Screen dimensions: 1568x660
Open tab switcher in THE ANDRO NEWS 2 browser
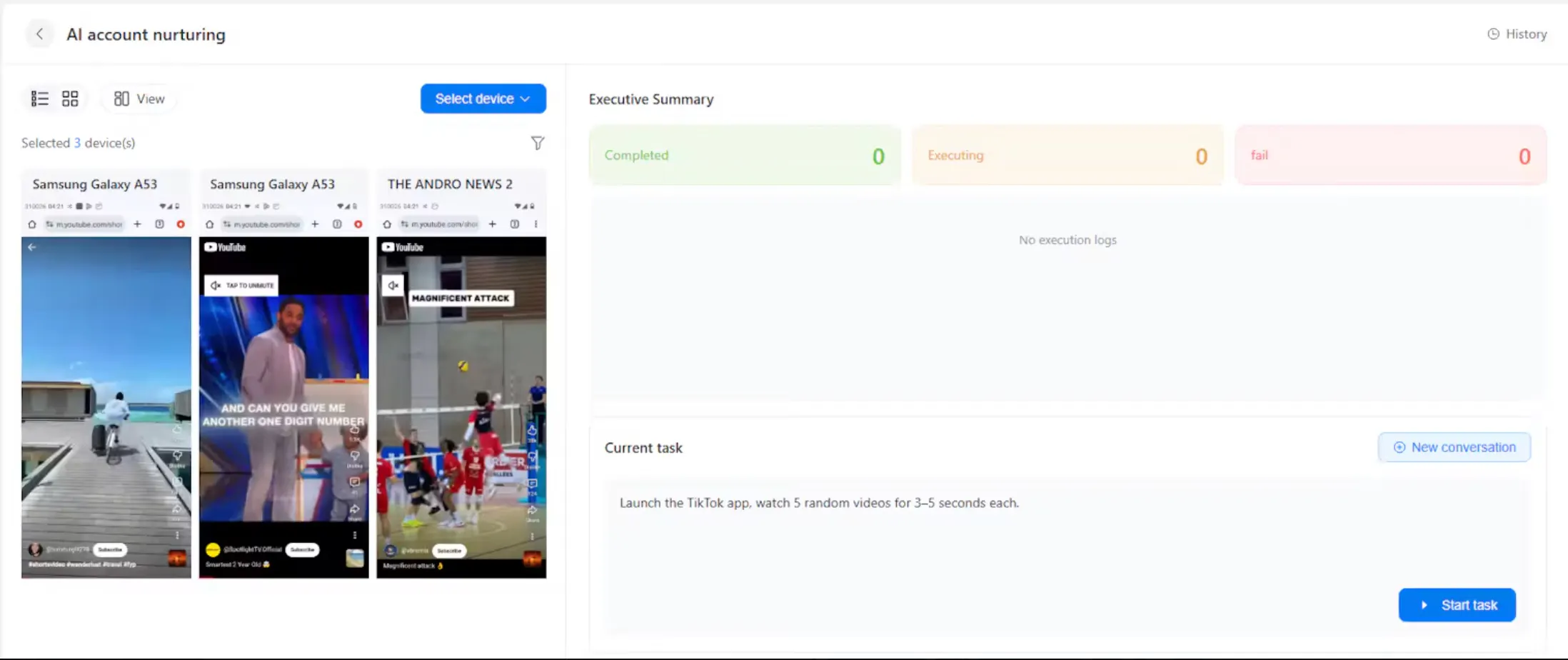pos(514,224)
